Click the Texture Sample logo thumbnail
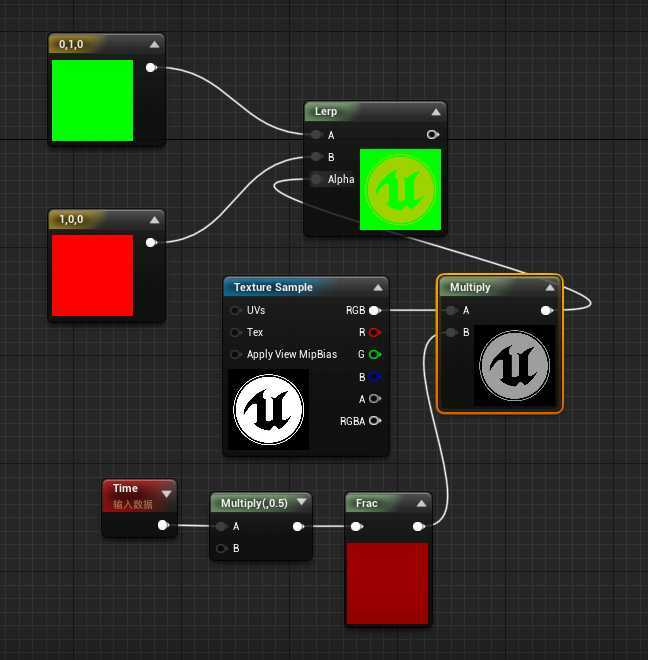The width and height of the screenshot is (648, 660). [x=268, y=409]
